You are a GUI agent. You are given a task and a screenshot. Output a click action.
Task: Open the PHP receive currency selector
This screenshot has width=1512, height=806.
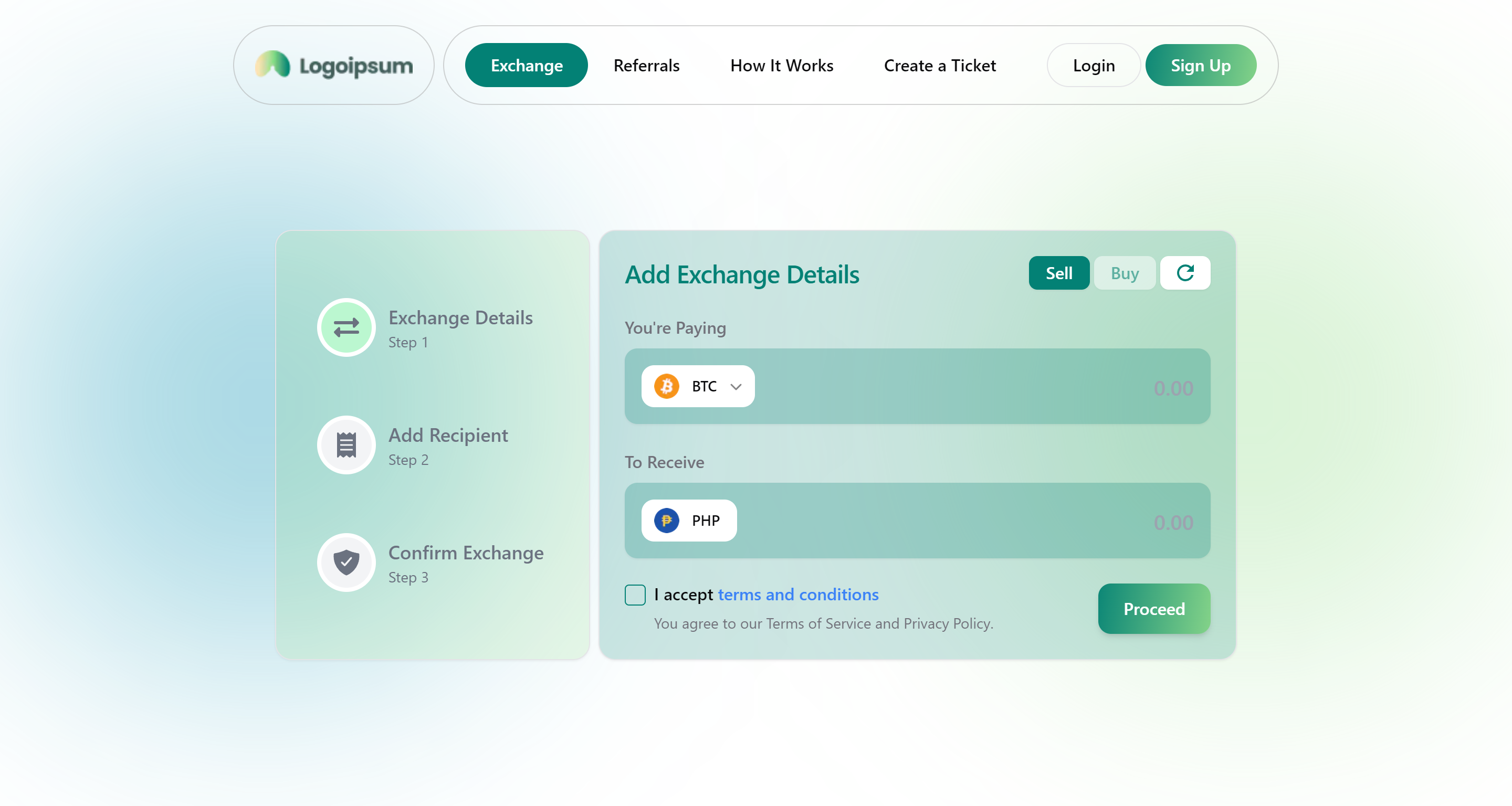click(688, 521)
